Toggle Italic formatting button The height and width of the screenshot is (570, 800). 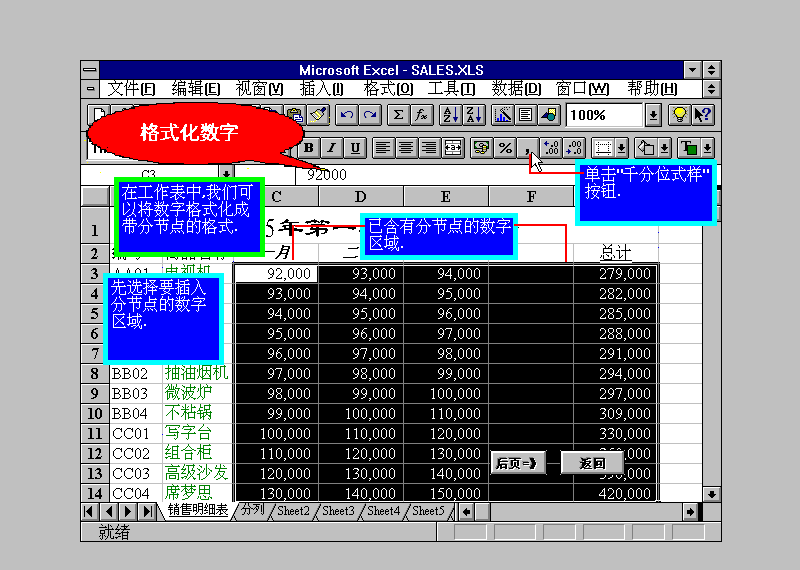332,148
